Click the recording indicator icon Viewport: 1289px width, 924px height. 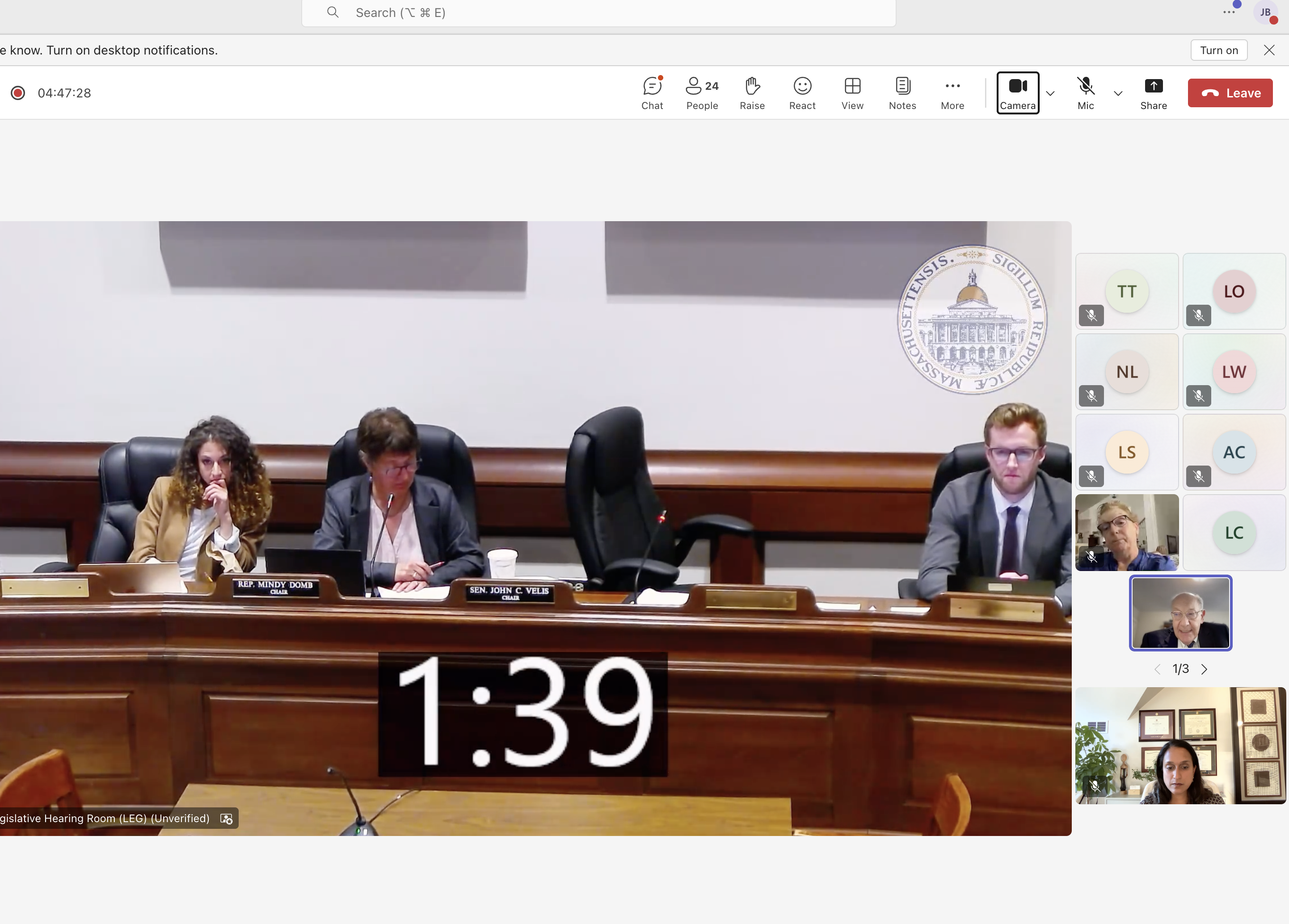point(18,93)
